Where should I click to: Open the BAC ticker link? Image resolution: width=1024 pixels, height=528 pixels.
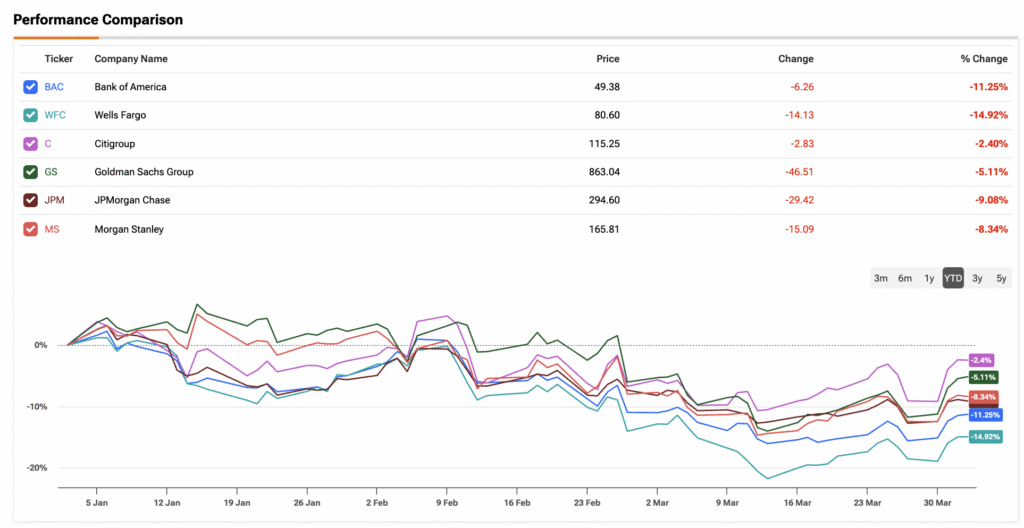coord(54,87)
